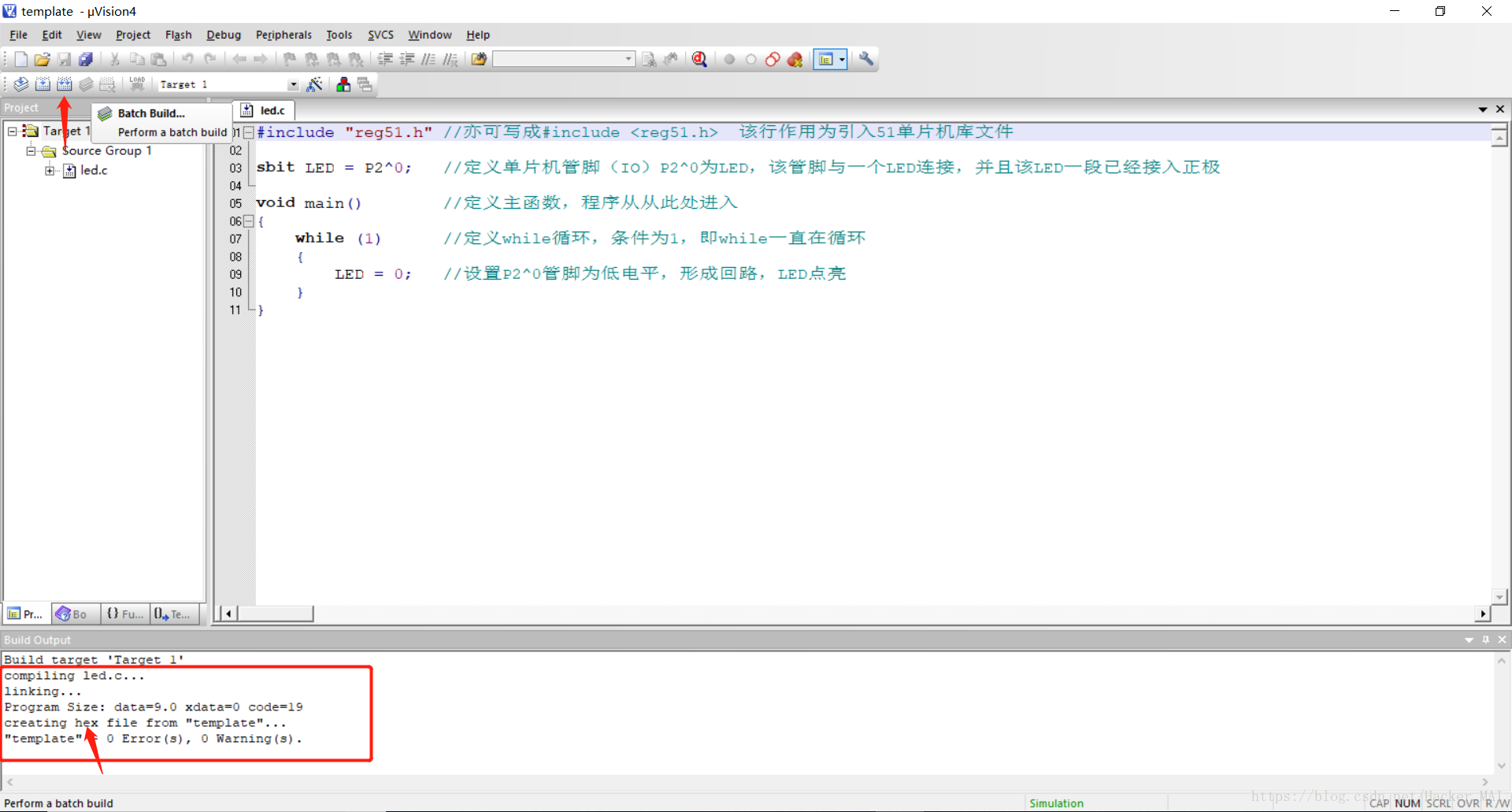Click the Save All icon

(x=86, y=59)
